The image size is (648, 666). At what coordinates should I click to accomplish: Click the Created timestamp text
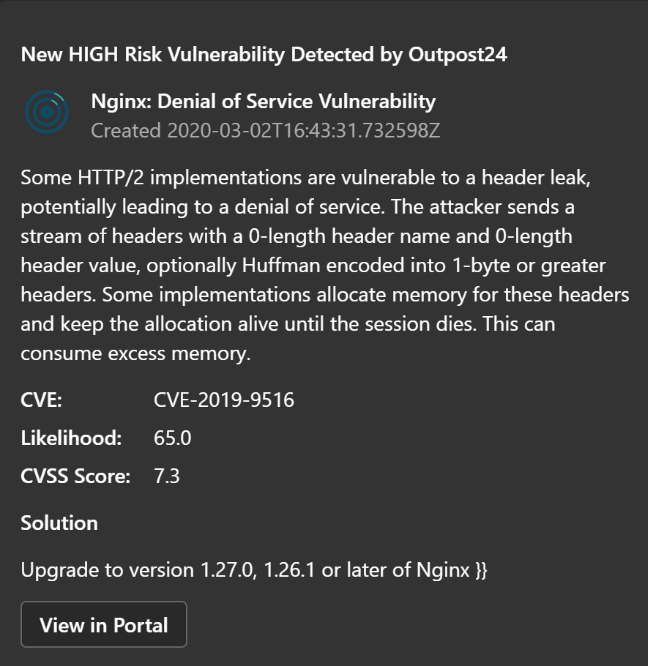[266, 131]
